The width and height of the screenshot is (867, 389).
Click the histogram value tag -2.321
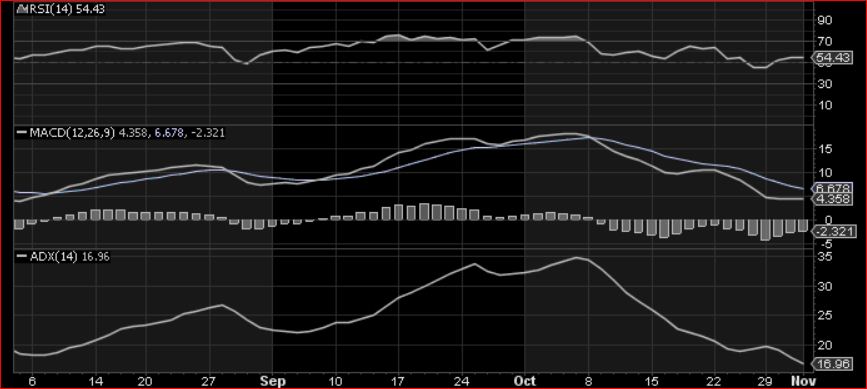pyautogui.click(x=833, y=232)
